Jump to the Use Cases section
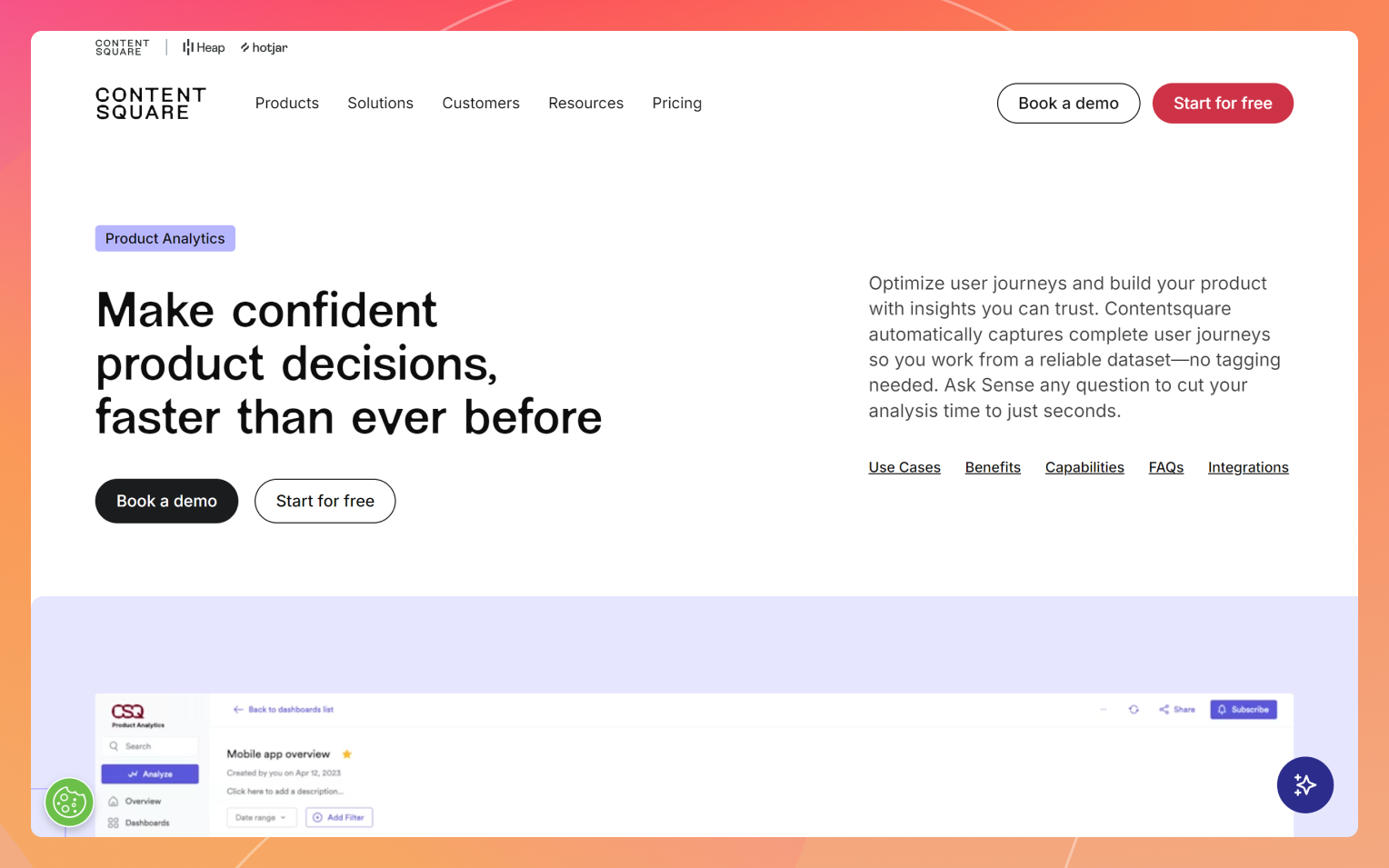1389x868 pixels. (x=904, y=467)
